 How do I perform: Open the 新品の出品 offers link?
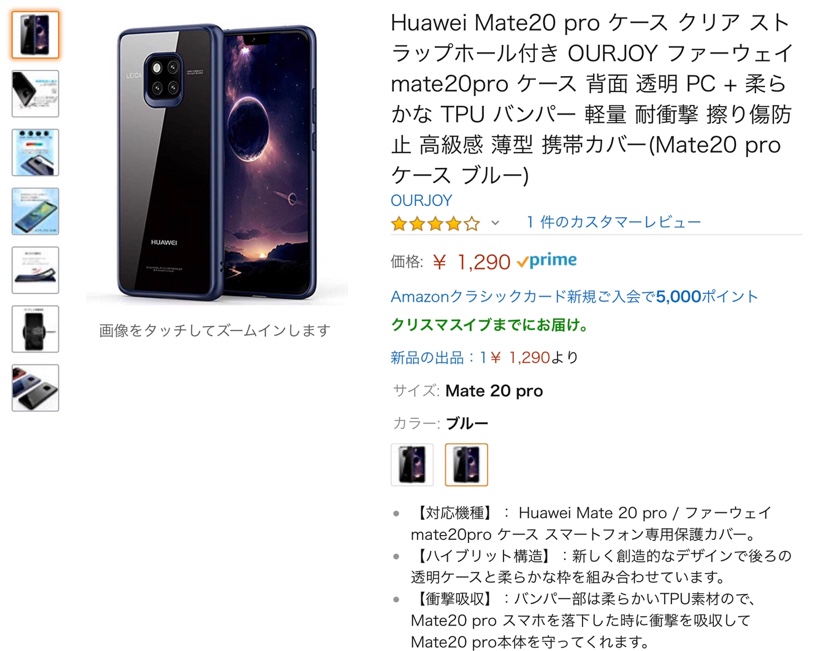pos(484,357)
